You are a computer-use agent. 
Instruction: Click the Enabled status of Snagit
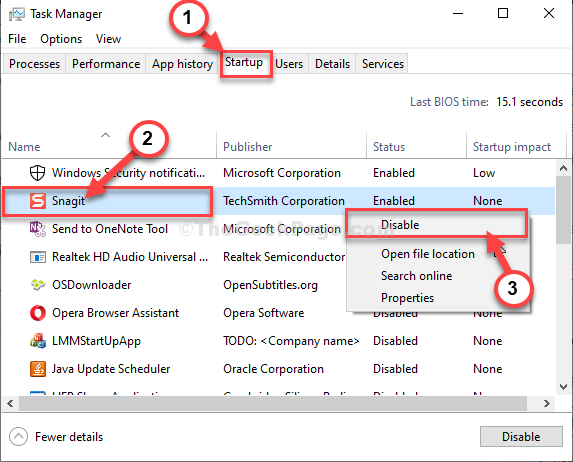pyautogui.click(x=394, y=201)
